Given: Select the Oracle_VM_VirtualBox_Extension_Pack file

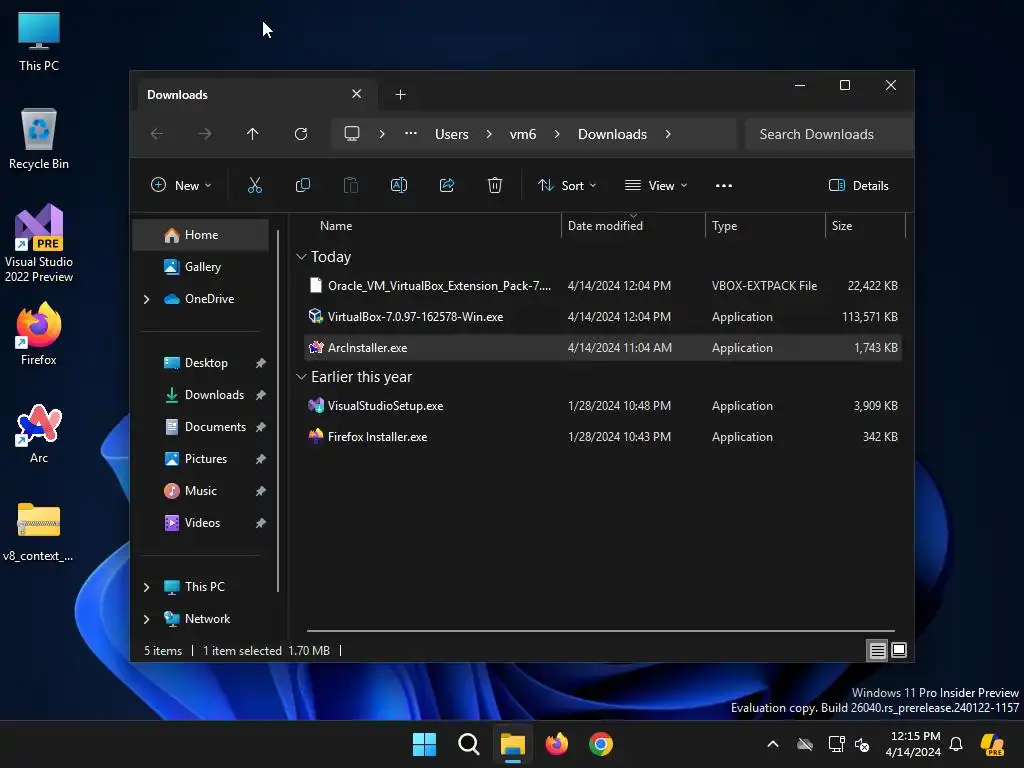Looking at the screenshot, I should tap(603, 285).
